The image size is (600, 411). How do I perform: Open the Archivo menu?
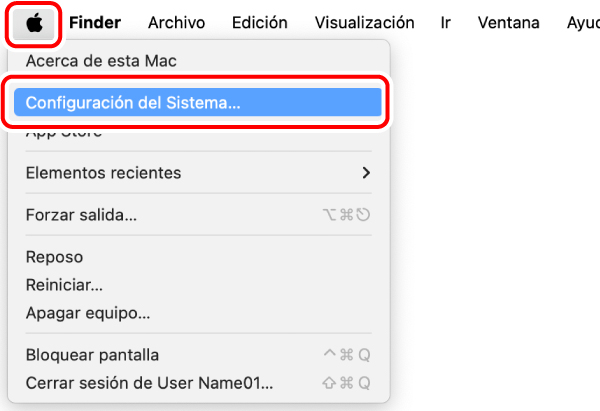point(176,22)
